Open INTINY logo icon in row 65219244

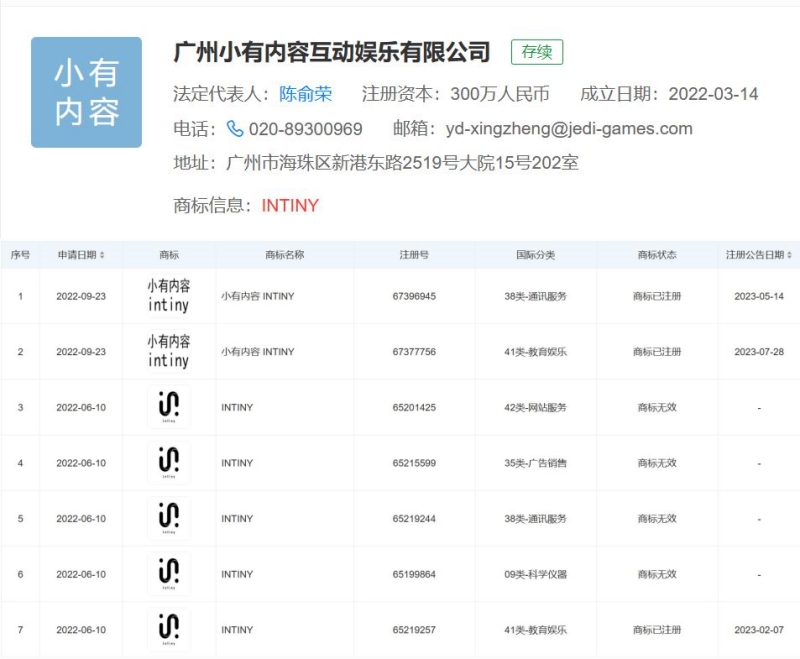click(x=169, y=518)
